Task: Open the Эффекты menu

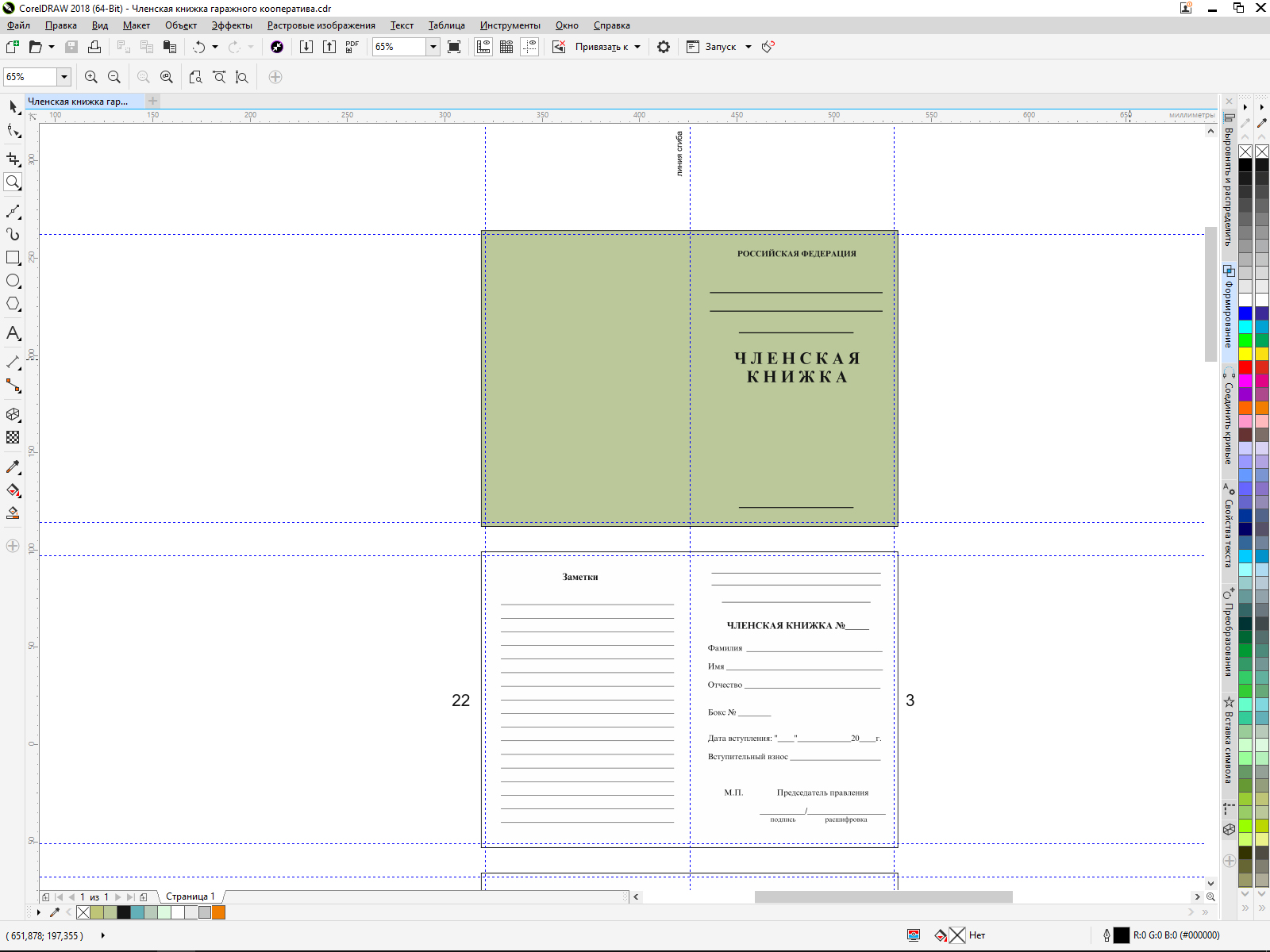Action: [x=232, y=25]
